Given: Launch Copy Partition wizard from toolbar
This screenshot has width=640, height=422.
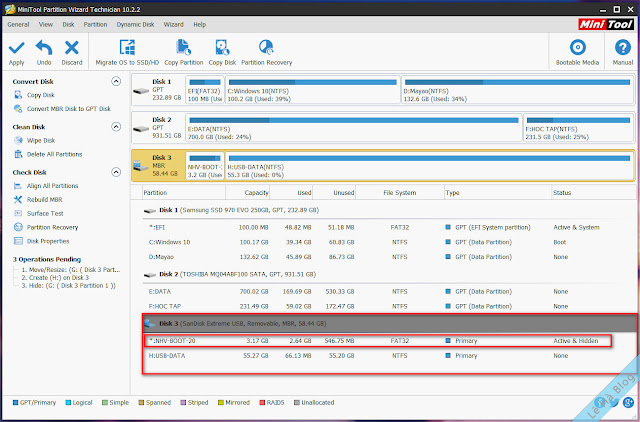Looking at the screenshot, I should point(184,52).
